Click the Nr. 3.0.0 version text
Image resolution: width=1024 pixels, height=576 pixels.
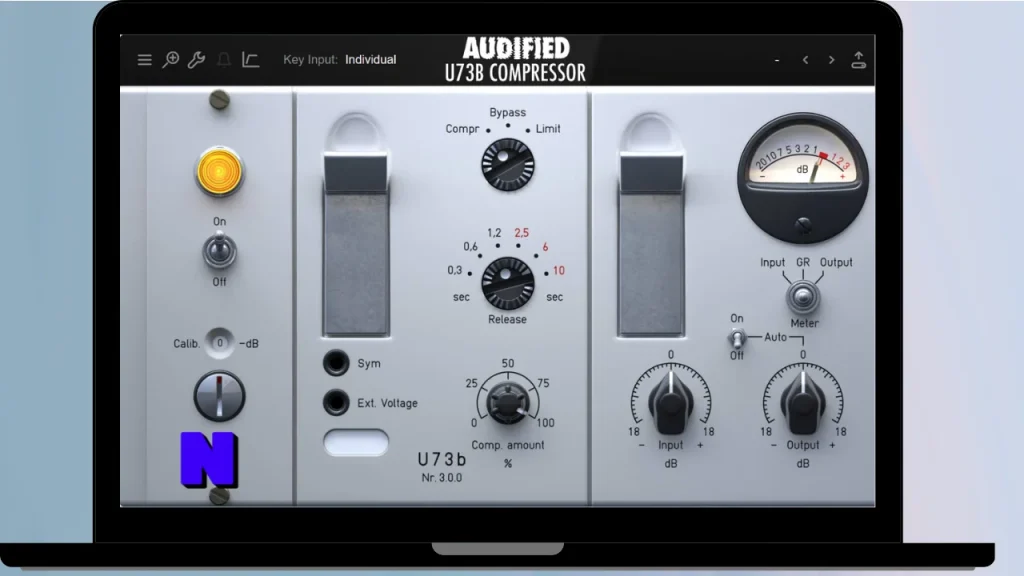pos(442,478)
